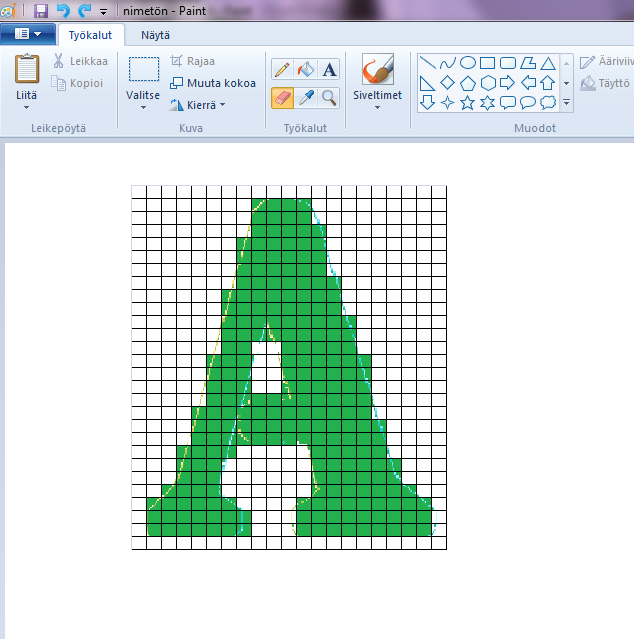Screen dimensions: 634x639
Task: Click the Valitse selection rectangle icon
Action: pyautogui.click(x=143, y=69)
